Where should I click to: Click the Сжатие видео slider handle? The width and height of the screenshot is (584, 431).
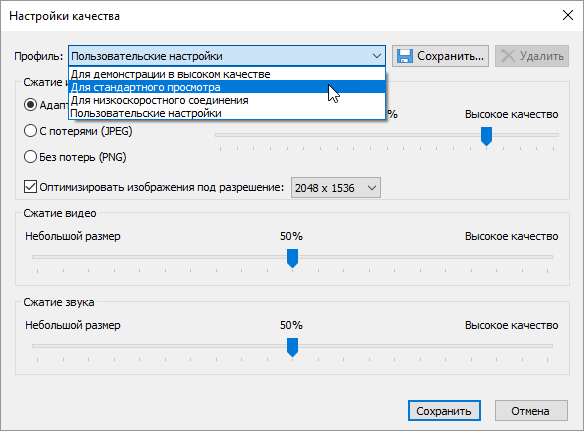292,258
